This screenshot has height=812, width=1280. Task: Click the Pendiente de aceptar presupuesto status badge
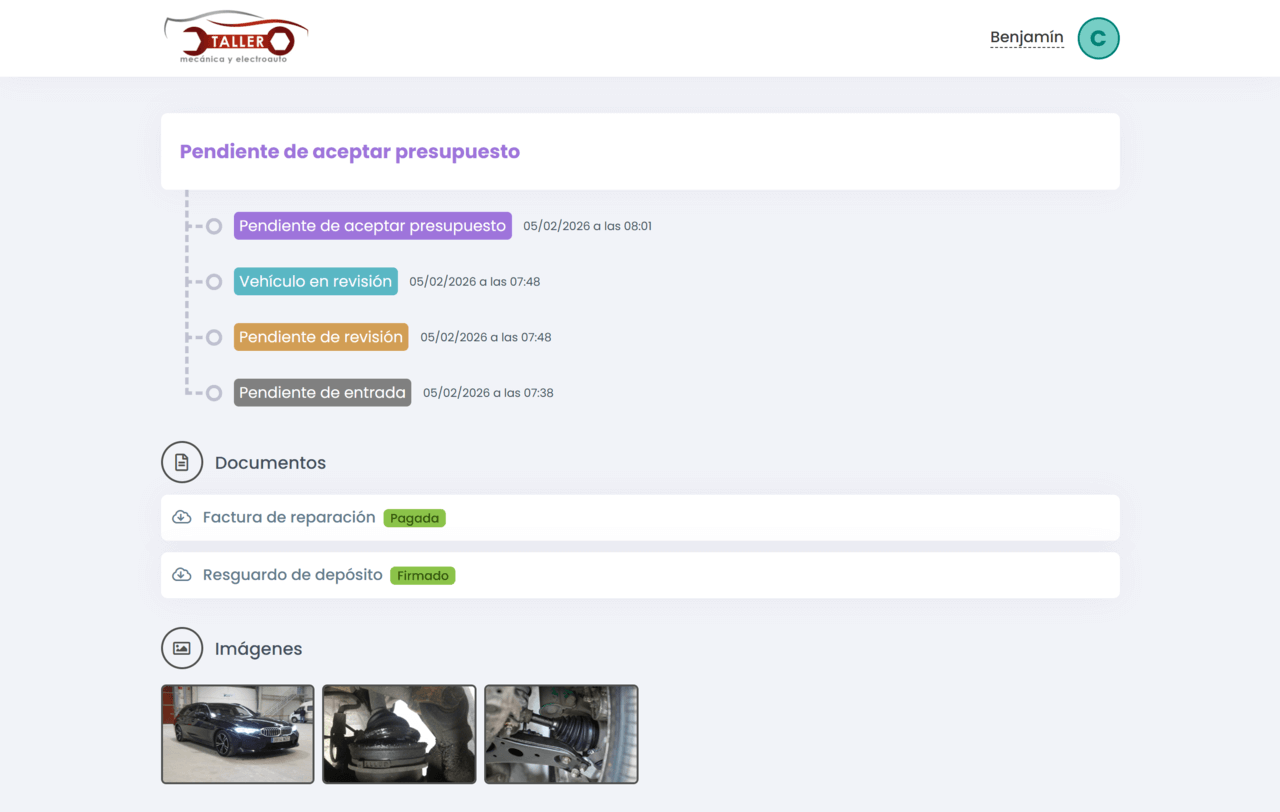click(x=372, y=225)
